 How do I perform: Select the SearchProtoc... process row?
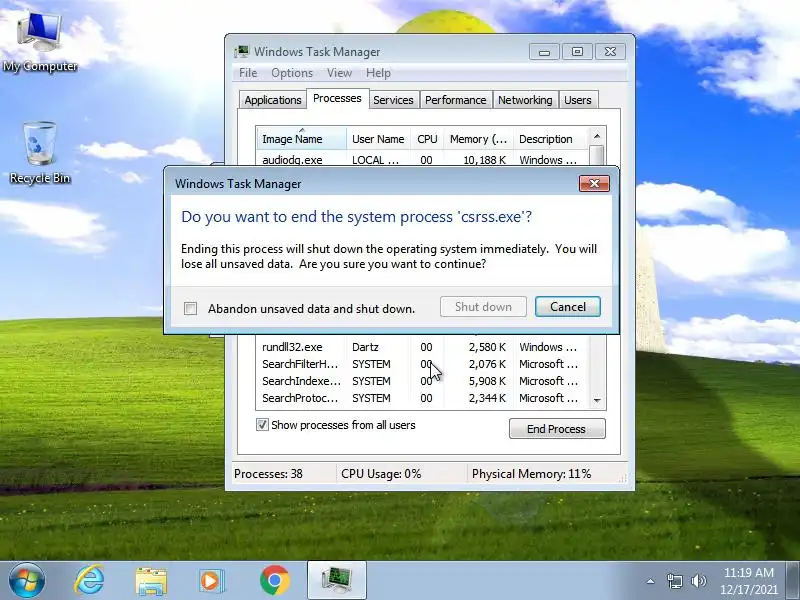422,398
